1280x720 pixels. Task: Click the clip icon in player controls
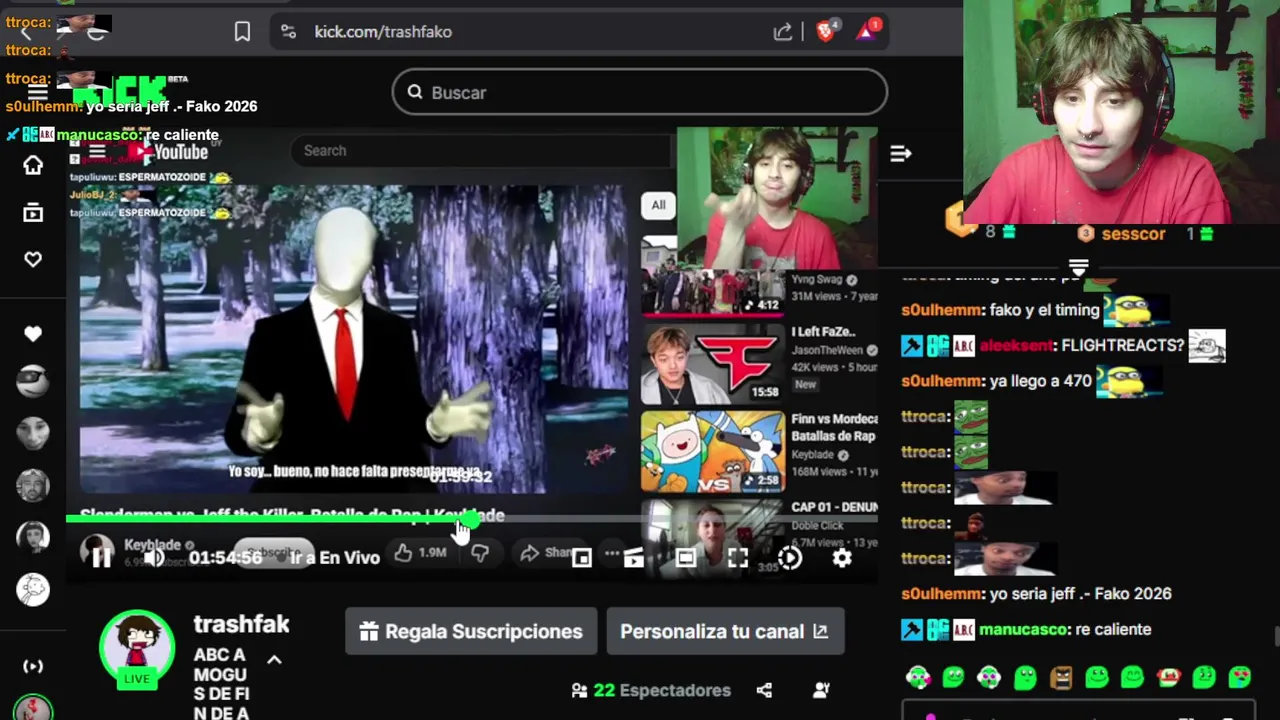(633, 558)
